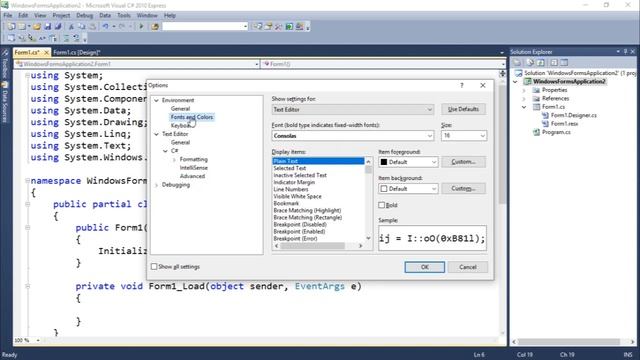
Task: Select Line Numbers in Display items list
Action: pyautogui.click(x=291, y=189)
